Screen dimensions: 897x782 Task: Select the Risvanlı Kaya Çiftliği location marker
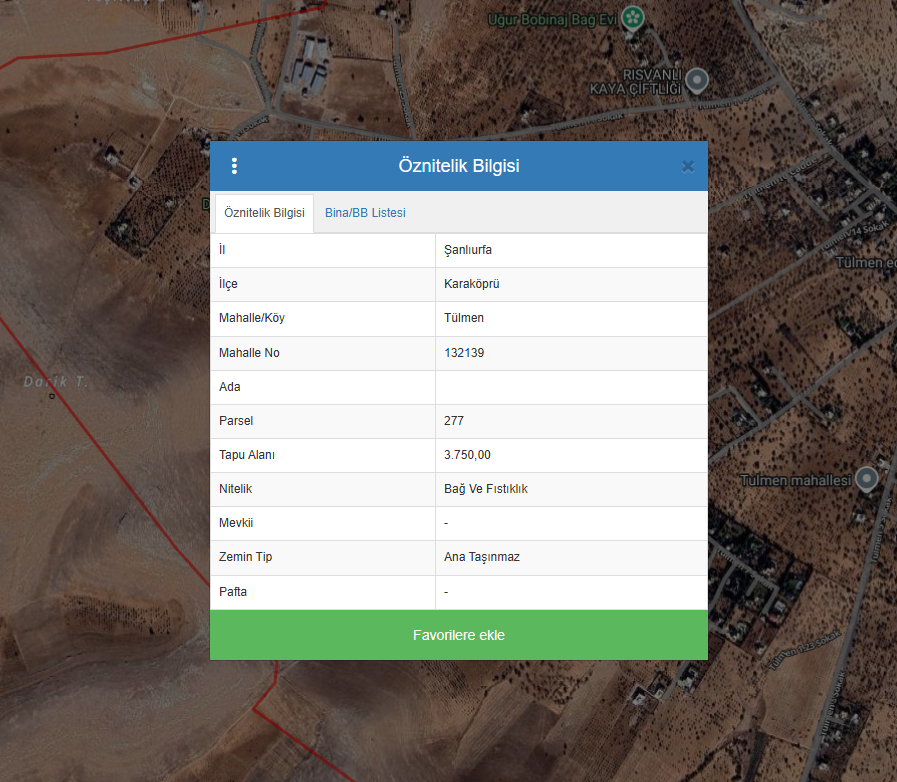tap(700, 80)
